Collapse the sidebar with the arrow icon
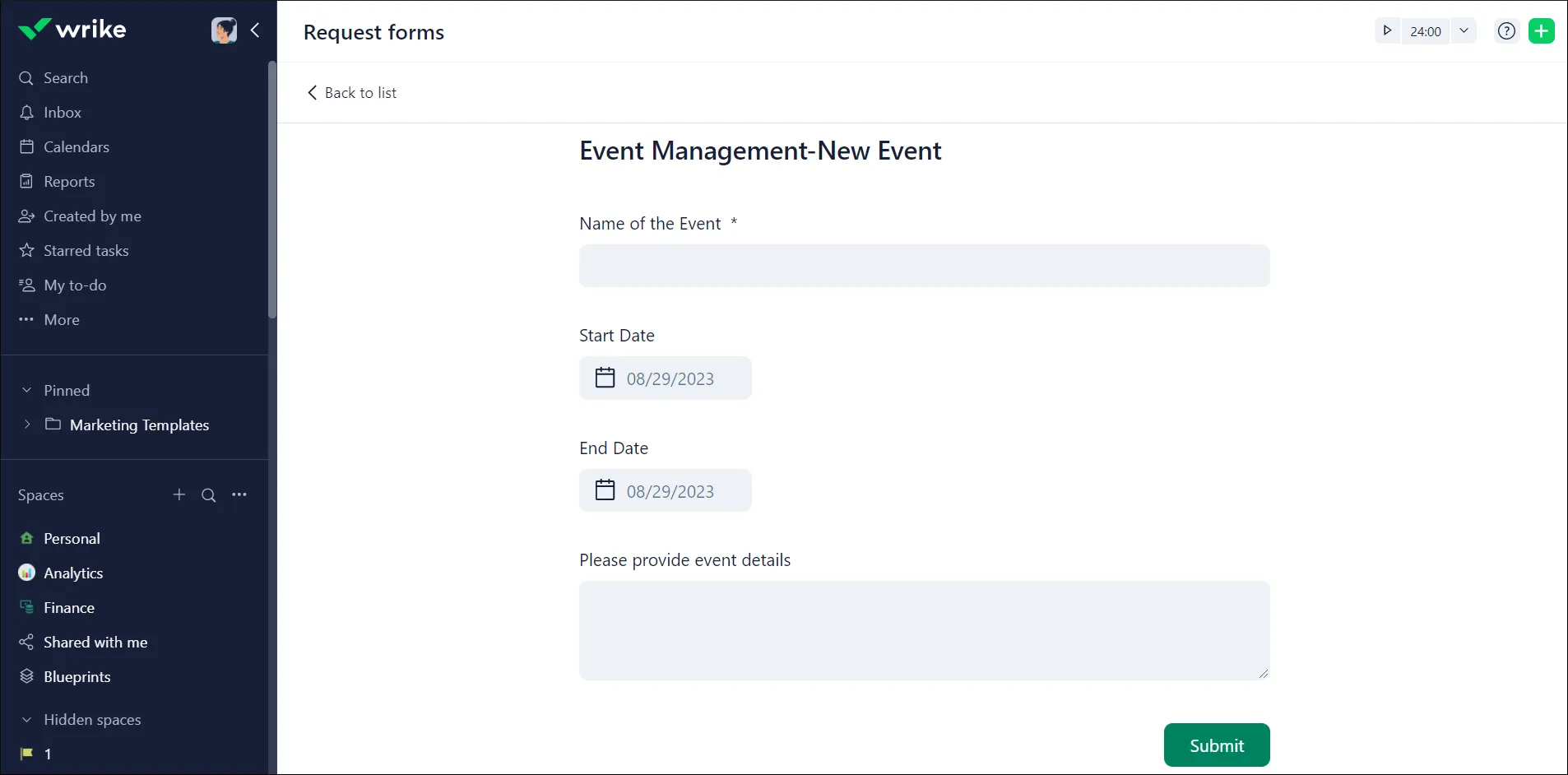The image size is (1568, 775). pos(255,30)
